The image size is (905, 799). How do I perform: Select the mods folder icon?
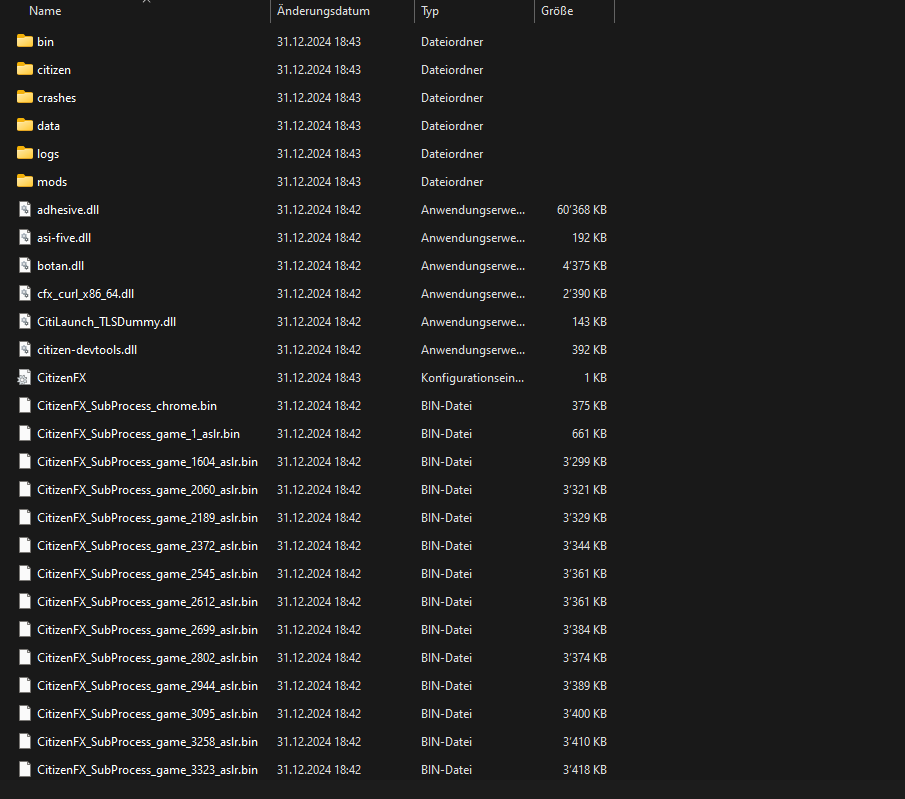coord(25,182)
